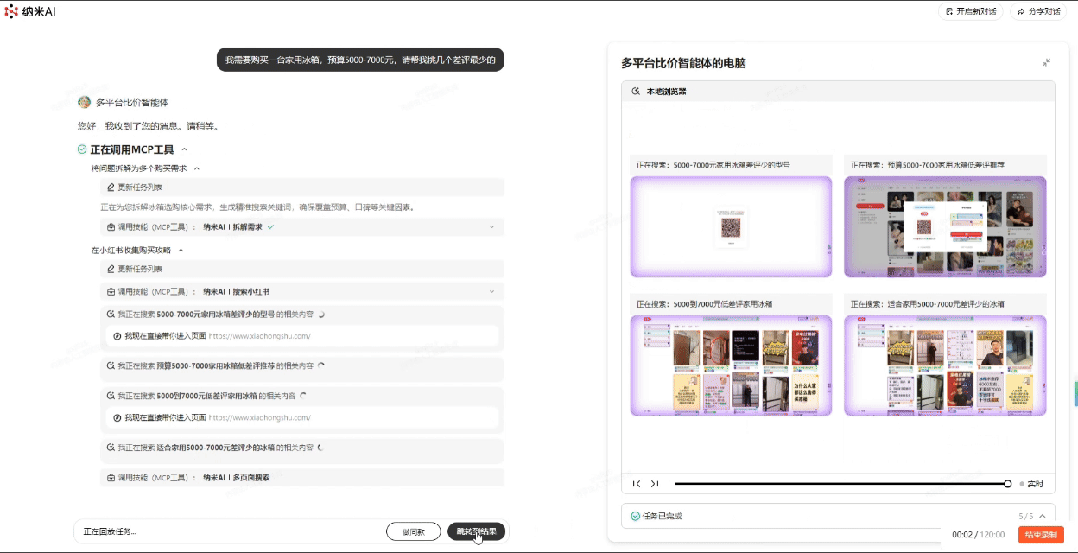Click the search icon on 适合家用5000-7000元差评少的冰箱 row
The image size is (1078, 553).
point(111,447)
